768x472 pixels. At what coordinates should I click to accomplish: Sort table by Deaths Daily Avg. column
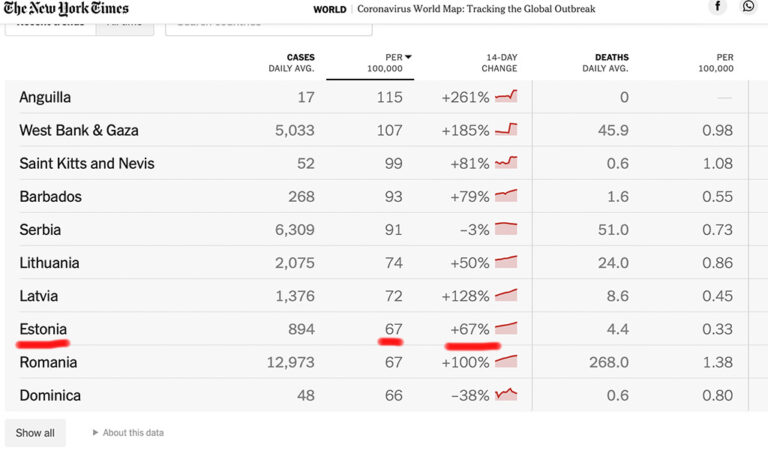tap(605, 63)
